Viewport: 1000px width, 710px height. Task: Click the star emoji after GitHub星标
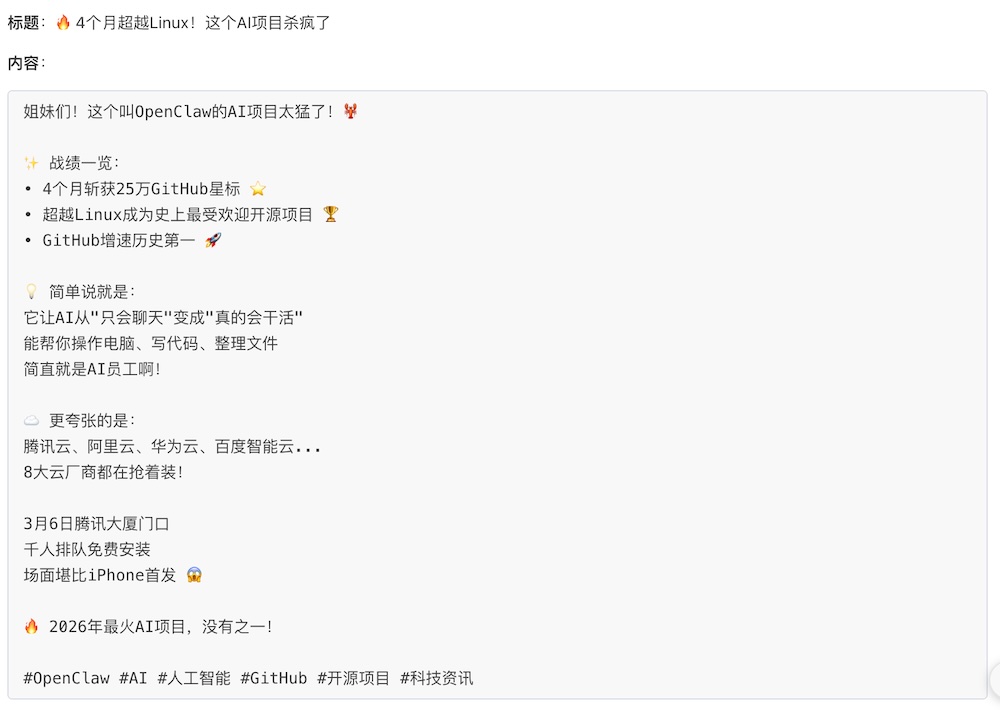[258, 189]
